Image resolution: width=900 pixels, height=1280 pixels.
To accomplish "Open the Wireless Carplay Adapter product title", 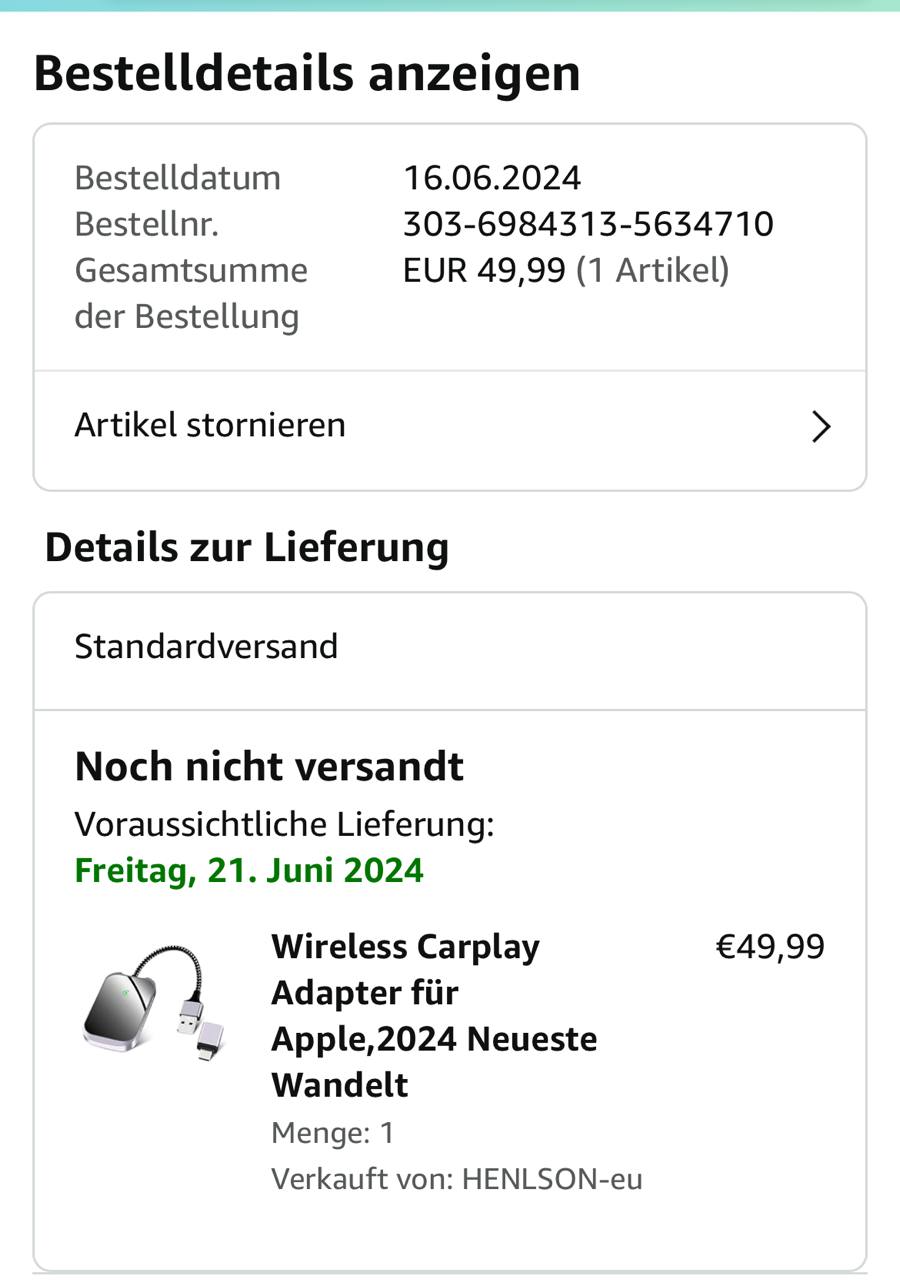I will 434,1015.
